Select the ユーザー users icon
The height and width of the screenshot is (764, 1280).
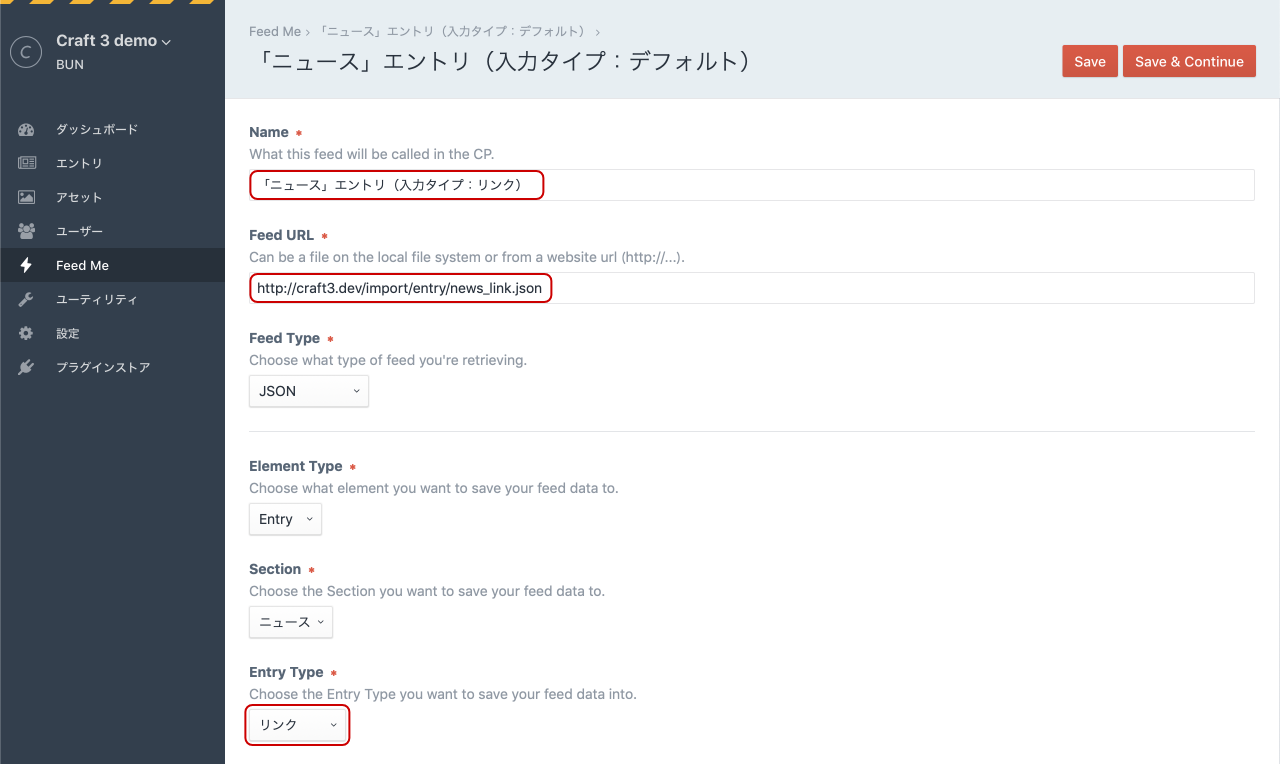click(24, 231)
